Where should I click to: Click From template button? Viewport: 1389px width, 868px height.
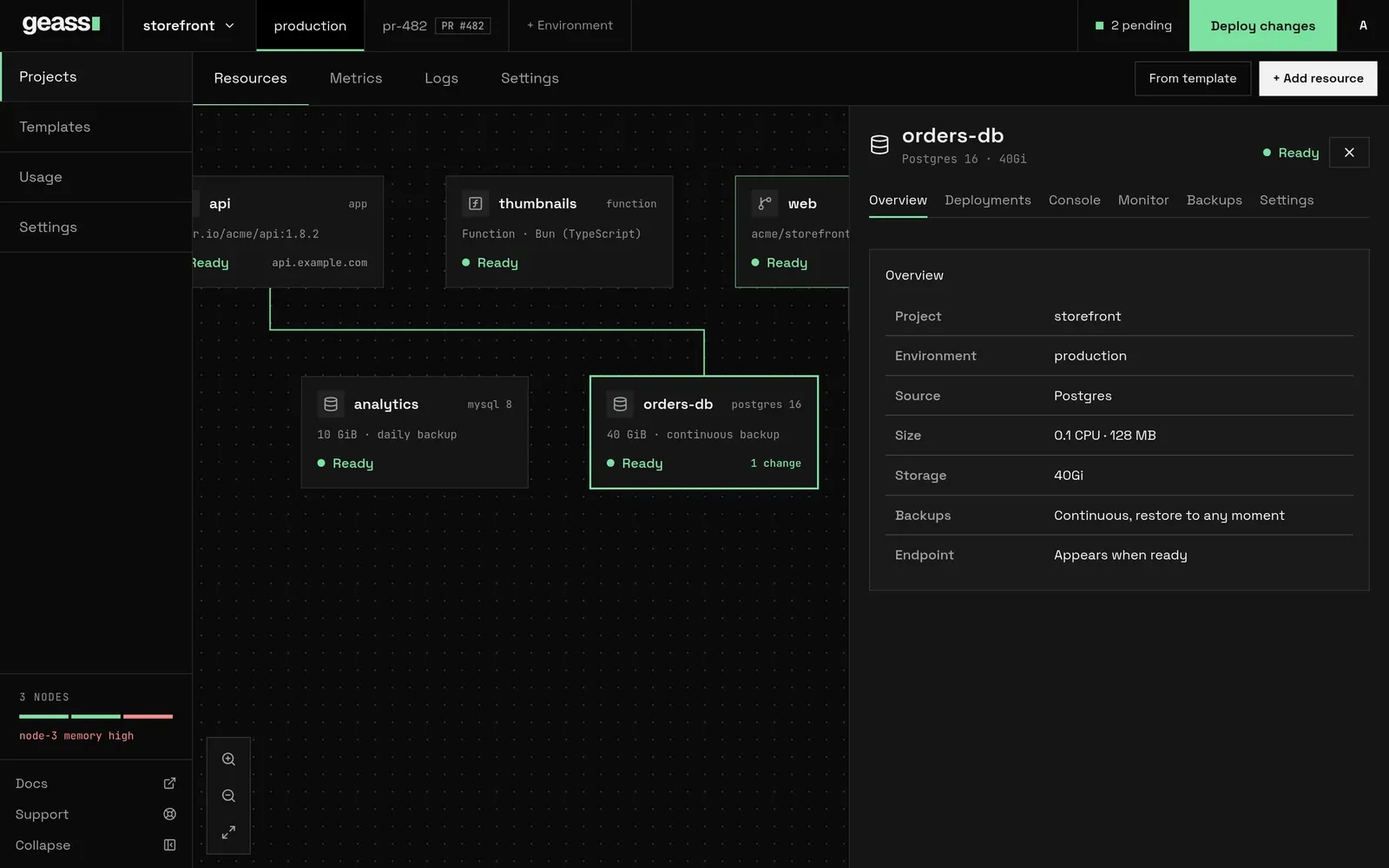[x=1193, y=78]
